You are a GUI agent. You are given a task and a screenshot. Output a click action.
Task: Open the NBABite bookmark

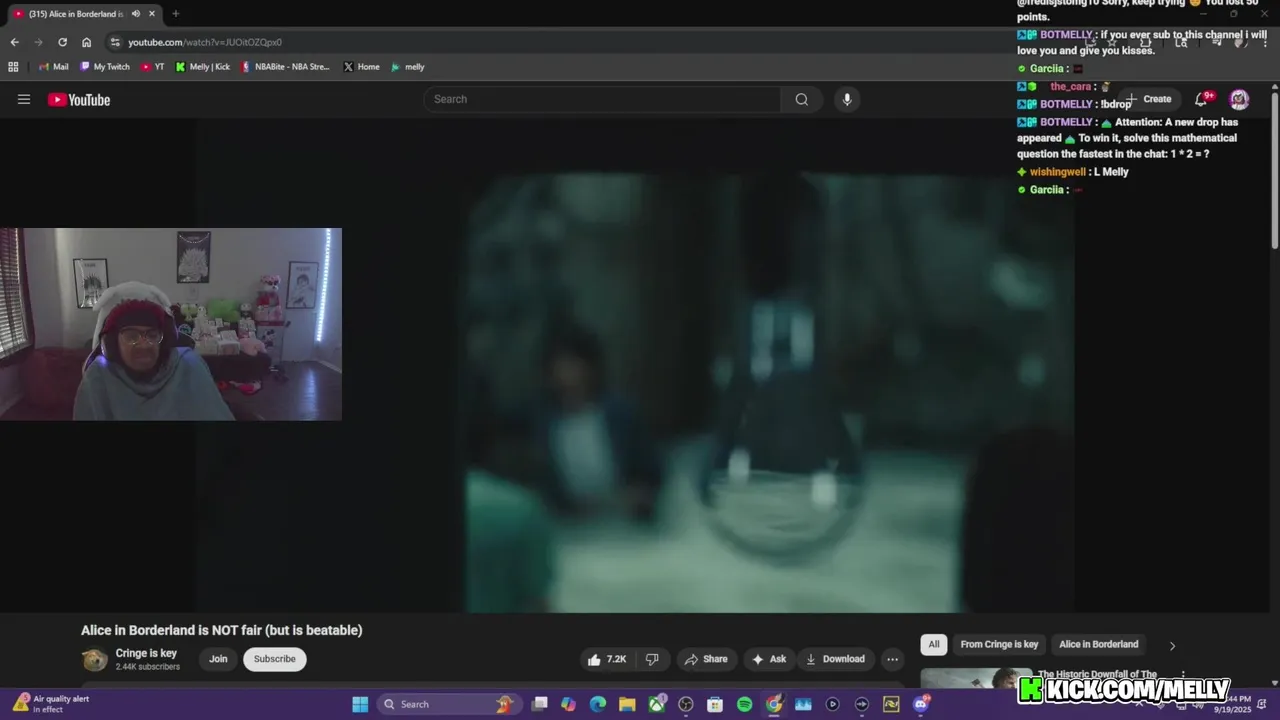tap(286, 67)
